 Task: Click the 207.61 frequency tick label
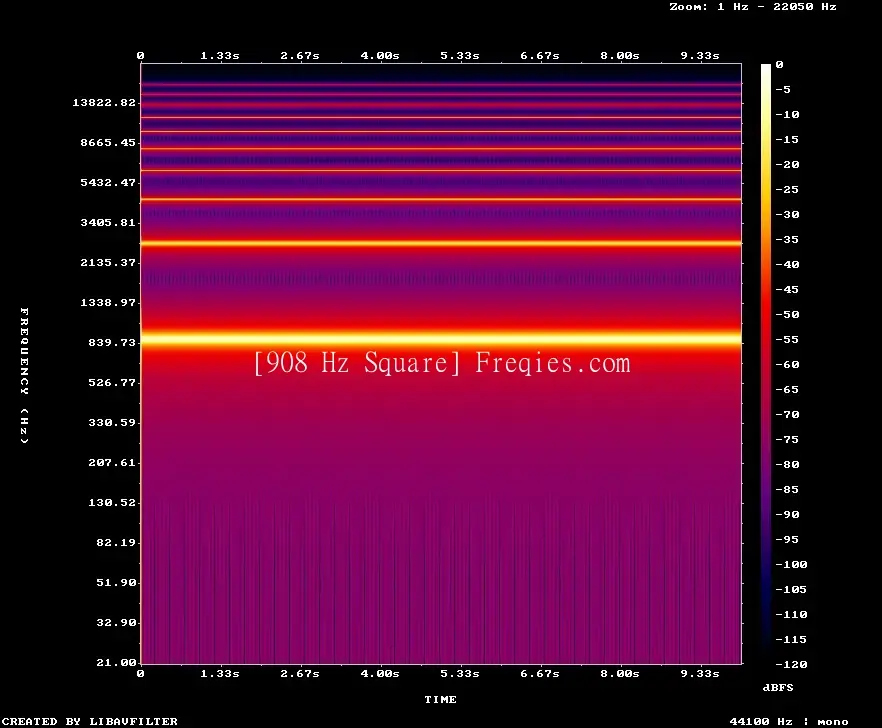tap(112, 462)
